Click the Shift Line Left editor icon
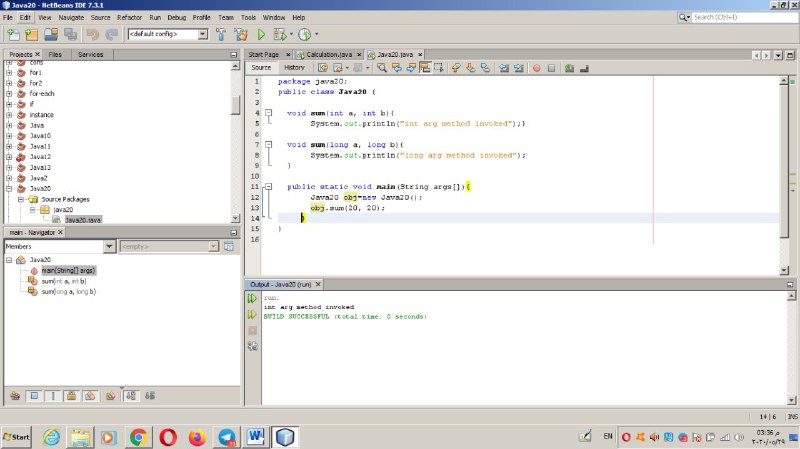The width and height of the screenshot is (800, 449). click(x=504, y=68)
